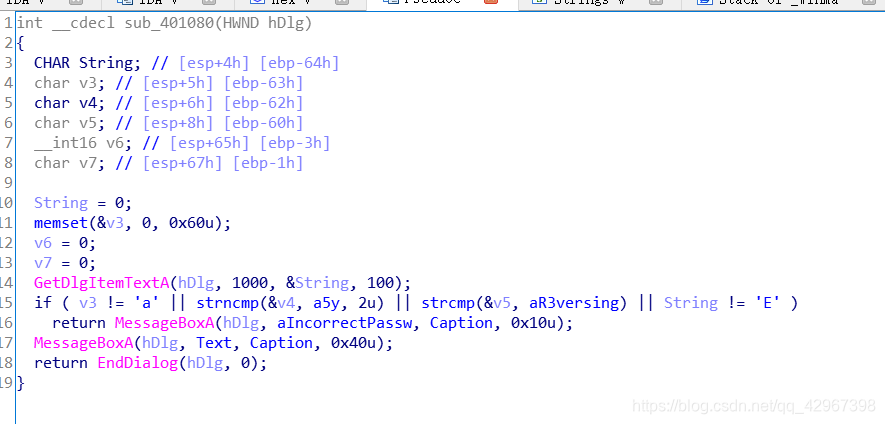Click the GetDlgItemTextA call

pos(102,282)
